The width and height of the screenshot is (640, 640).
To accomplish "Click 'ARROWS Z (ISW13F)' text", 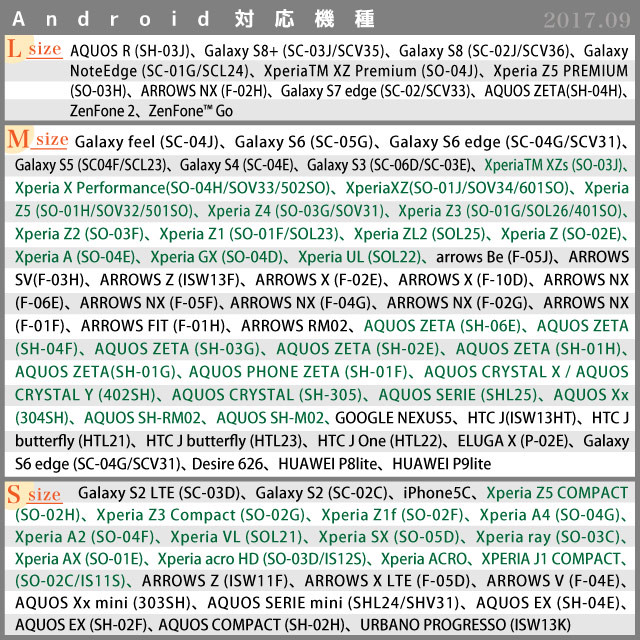I will pos(169,280).
